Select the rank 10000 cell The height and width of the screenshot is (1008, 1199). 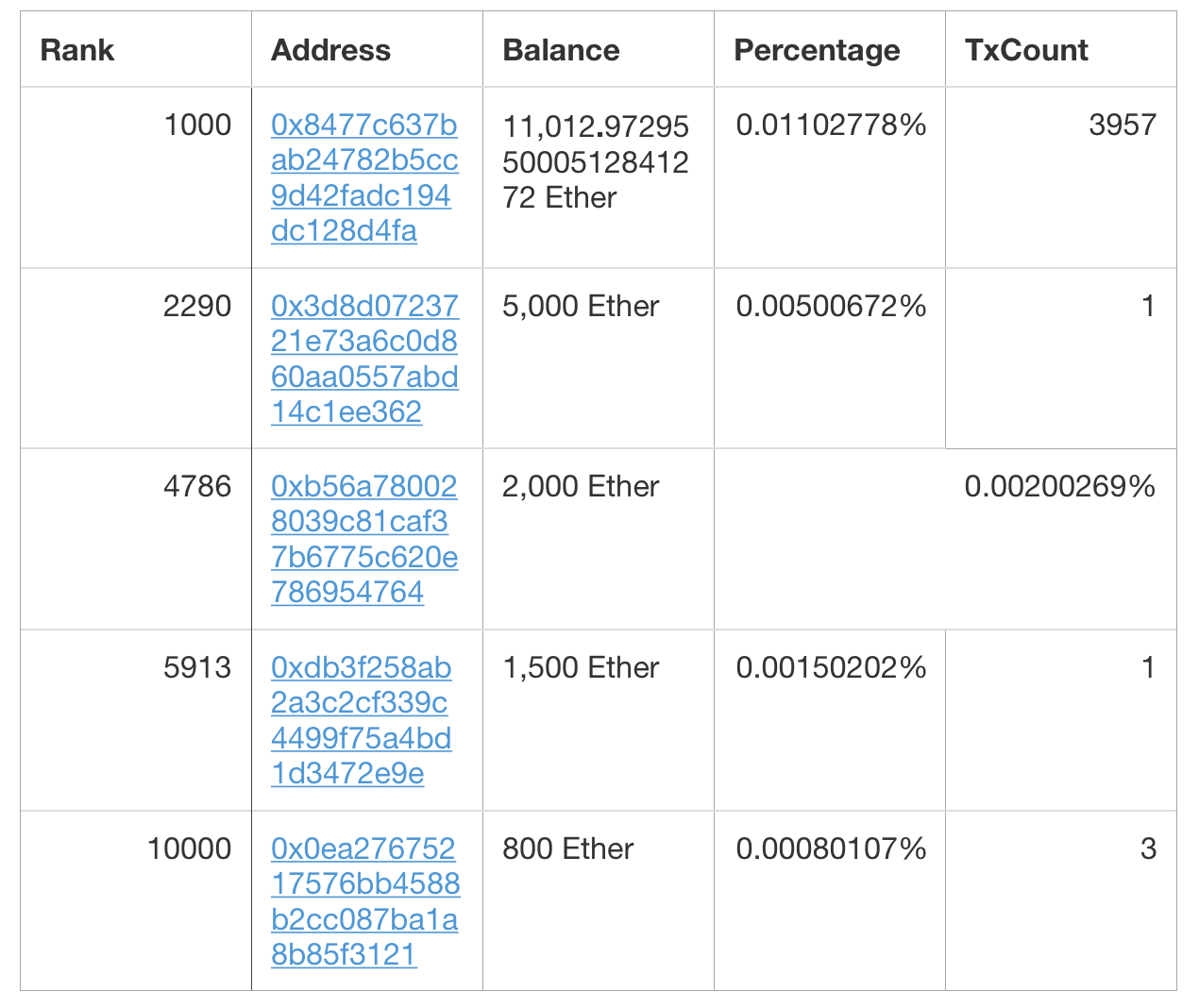(136, 900)
